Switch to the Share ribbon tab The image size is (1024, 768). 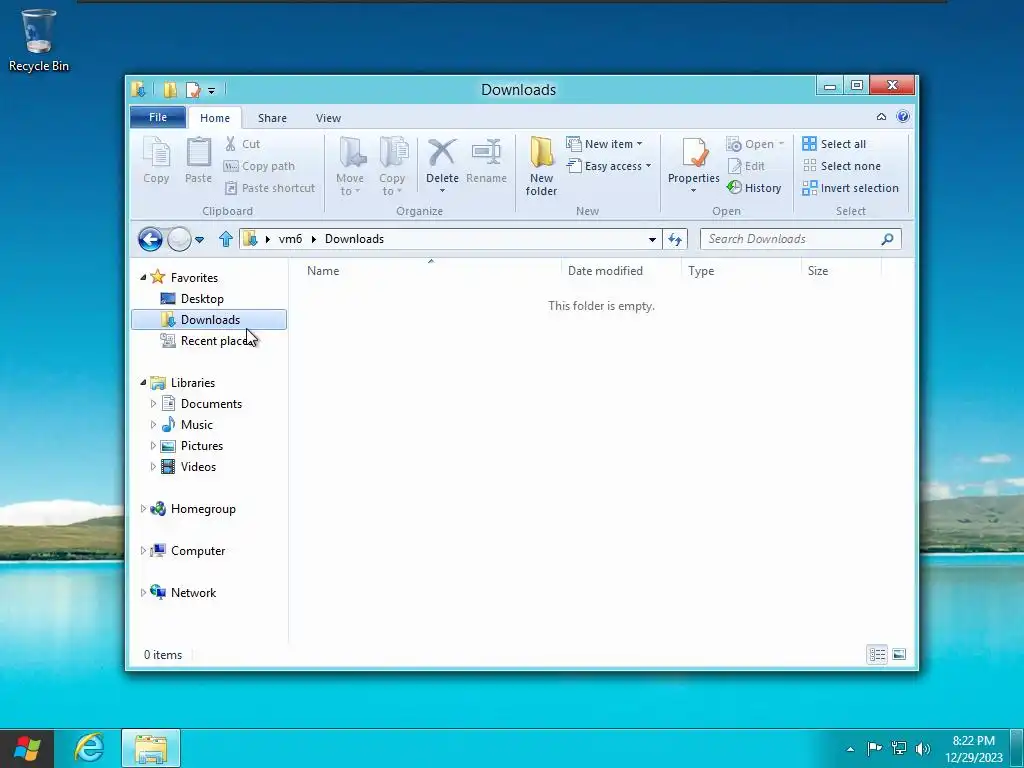(x=272, y=118)
